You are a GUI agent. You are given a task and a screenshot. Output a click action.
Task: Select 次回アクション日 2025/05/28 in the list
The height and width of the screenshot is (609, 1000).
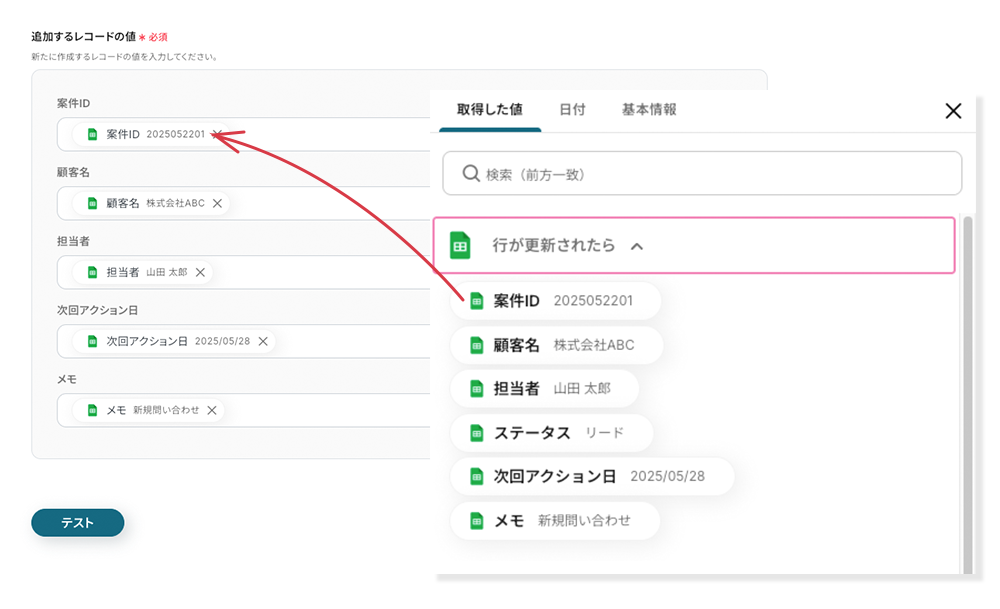592,477
